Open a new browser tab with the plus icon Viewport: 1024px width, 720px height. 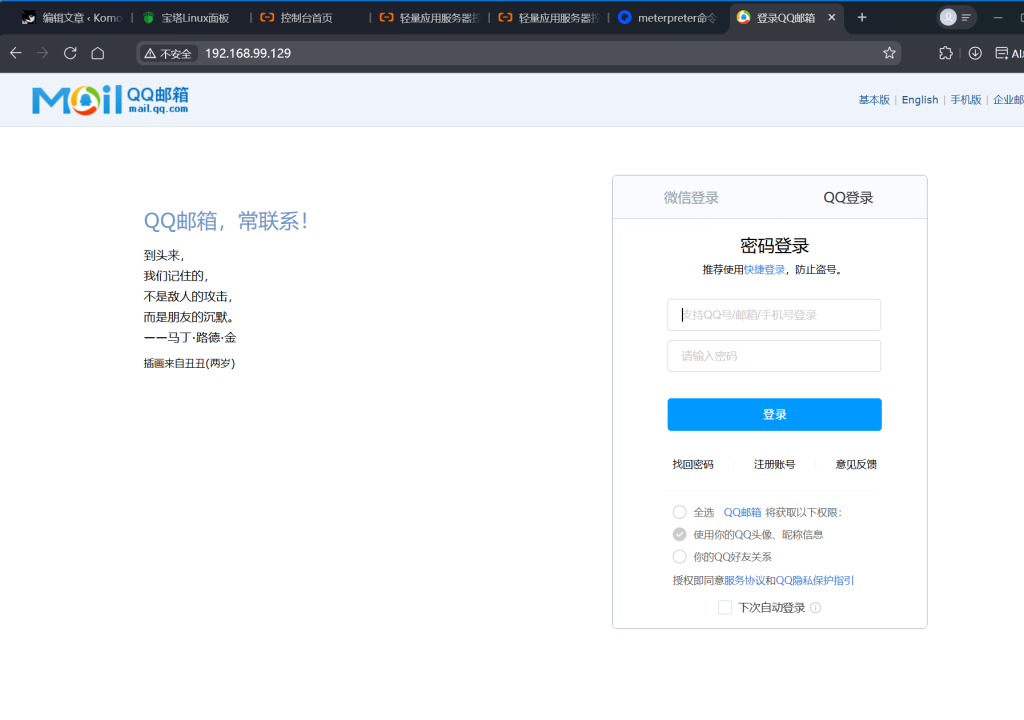click(862, 17)
